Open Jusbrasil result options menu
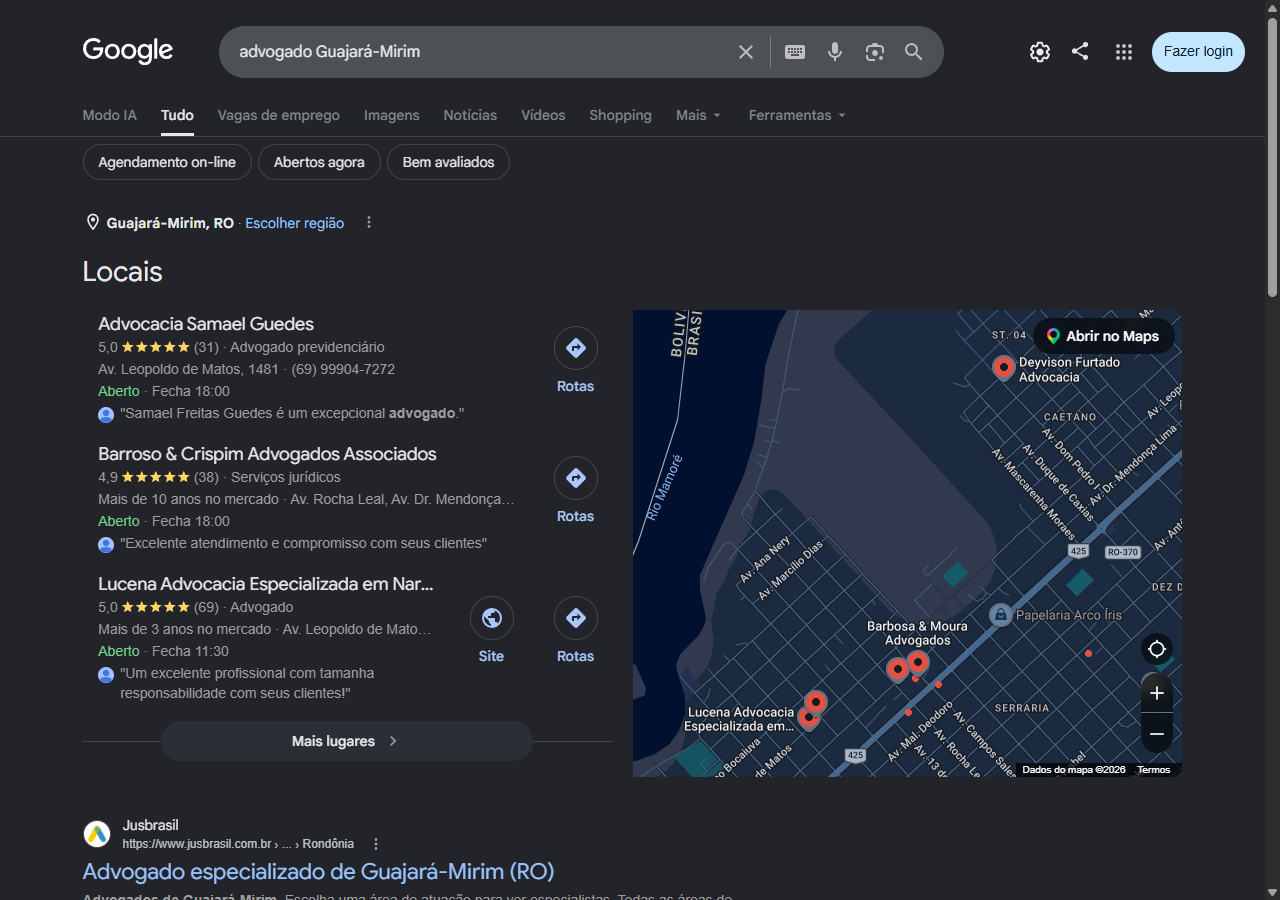This screenshot has height=900, width=1280. 376,844
